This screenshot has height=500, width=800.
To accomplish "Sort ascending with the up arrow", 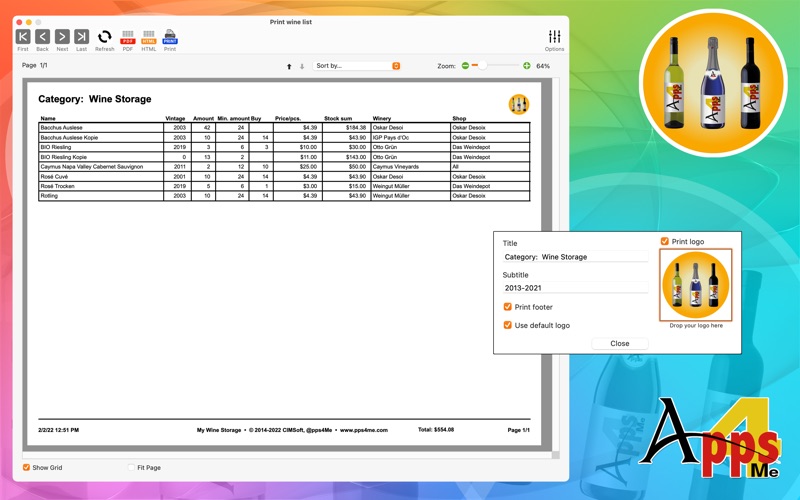I will click(x=289, y=66).
